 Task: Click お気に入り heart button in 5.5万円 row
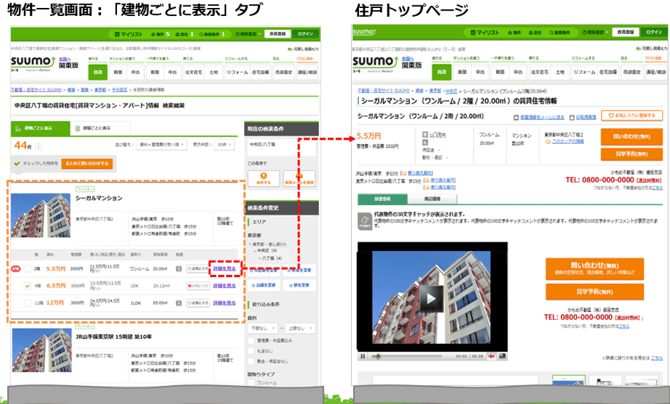198,269
